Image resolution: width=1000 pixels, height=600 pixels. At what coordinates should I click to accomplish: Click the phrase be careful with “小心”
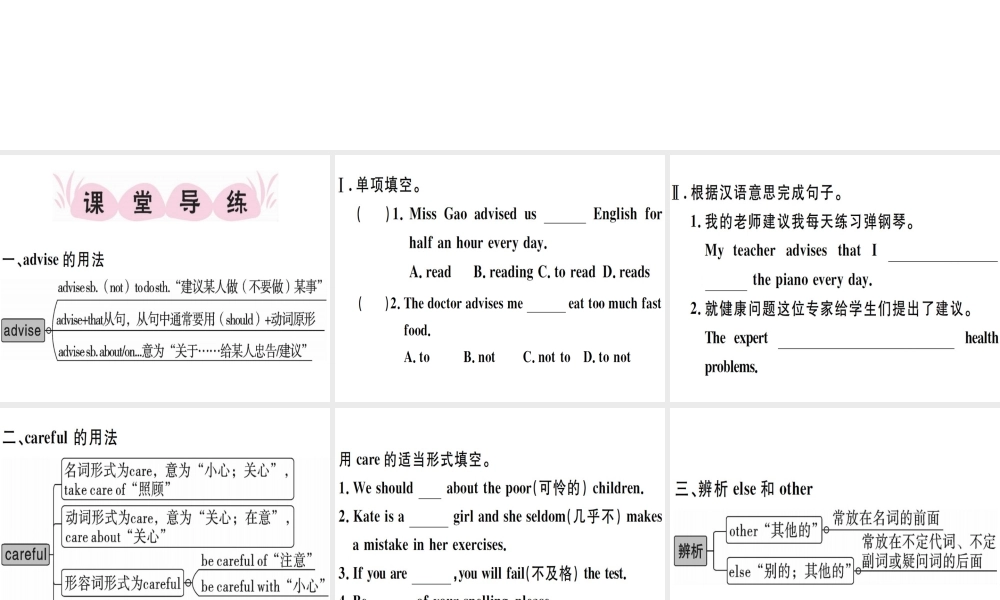[x=263, y=585]
